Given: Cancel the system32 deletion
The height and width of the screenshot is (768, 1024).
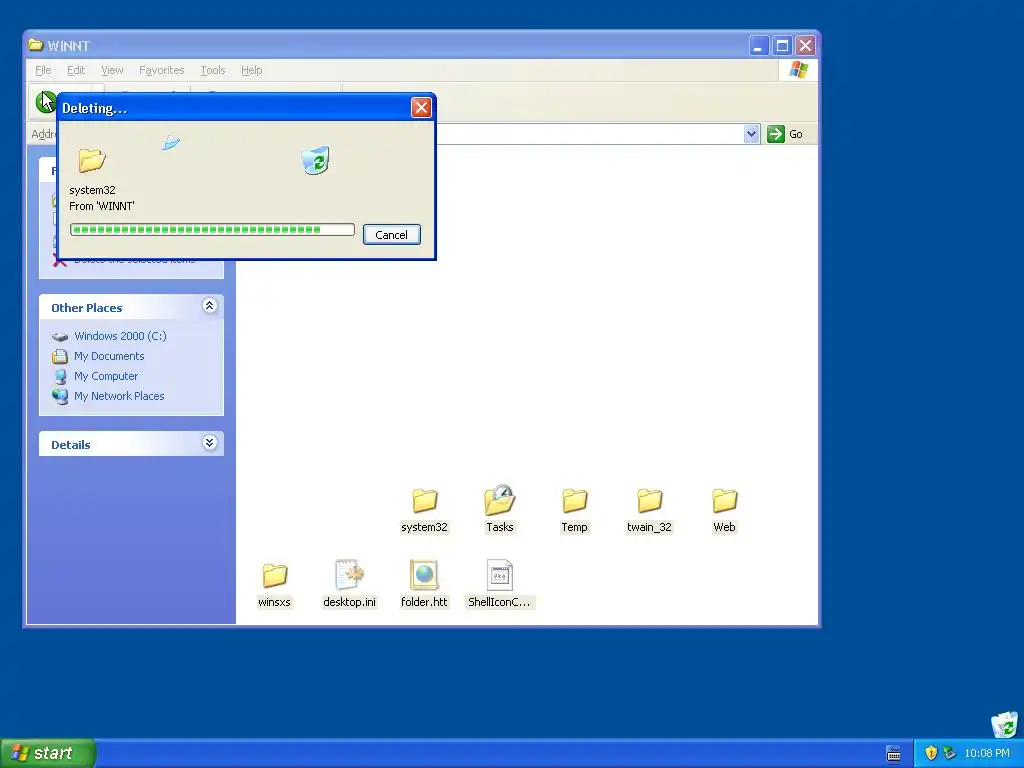Looking at the screenshot, I should 391,234.
